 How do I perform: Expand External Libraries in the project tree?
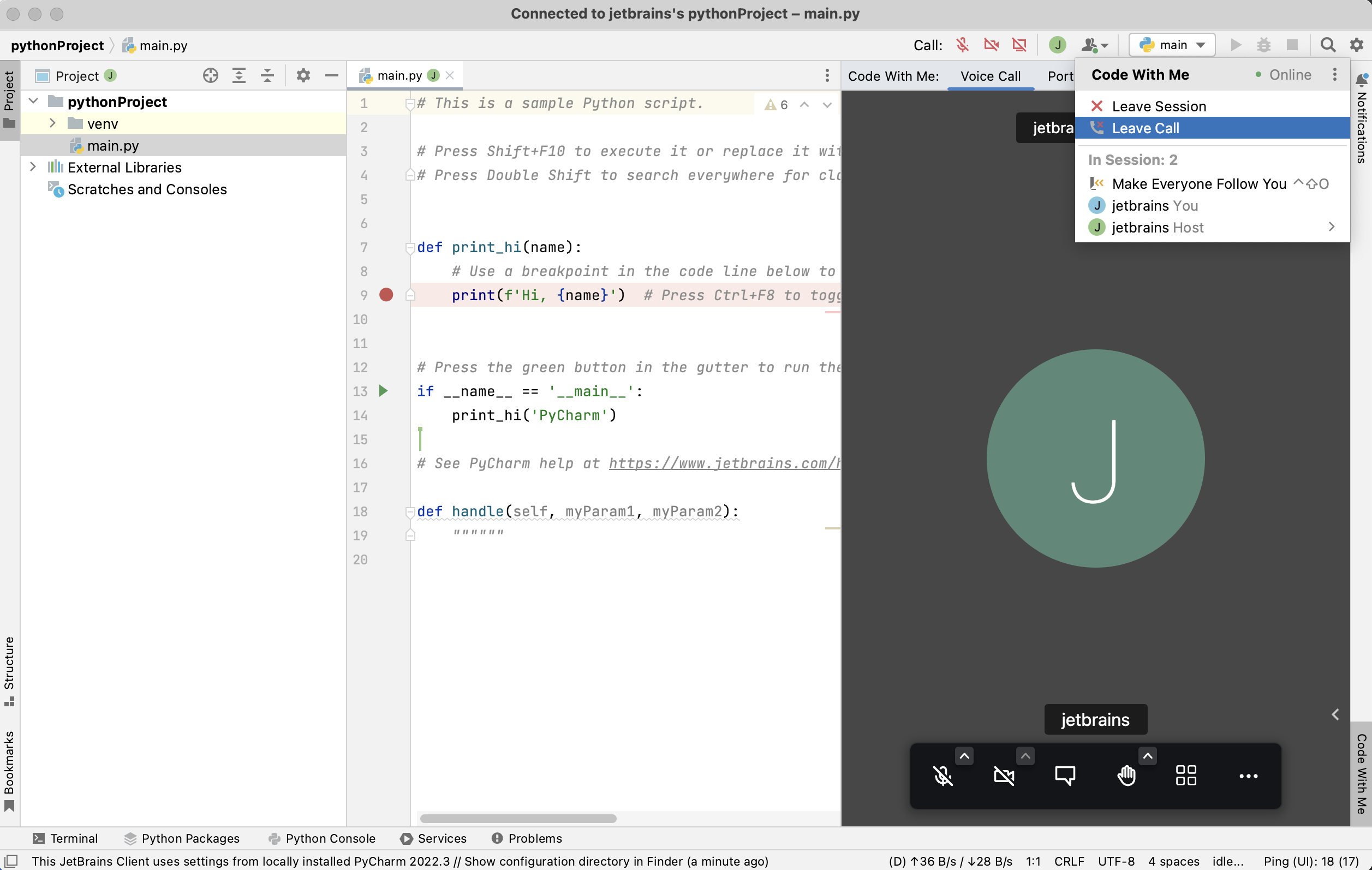tap(34, 167)
